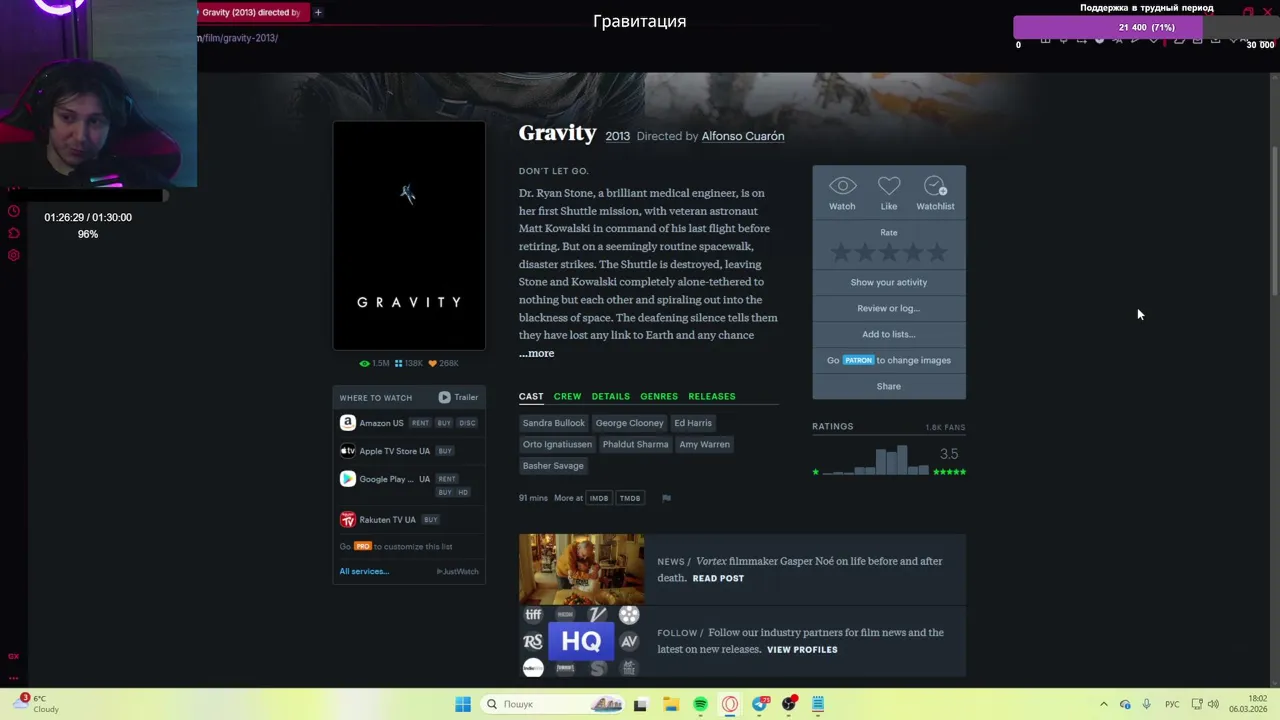Image resolution: width=1280 pixels, height=720 pixels.
Task: Open Amy Warren cast page
Action: pyautogui.click(x=704, y=444)
